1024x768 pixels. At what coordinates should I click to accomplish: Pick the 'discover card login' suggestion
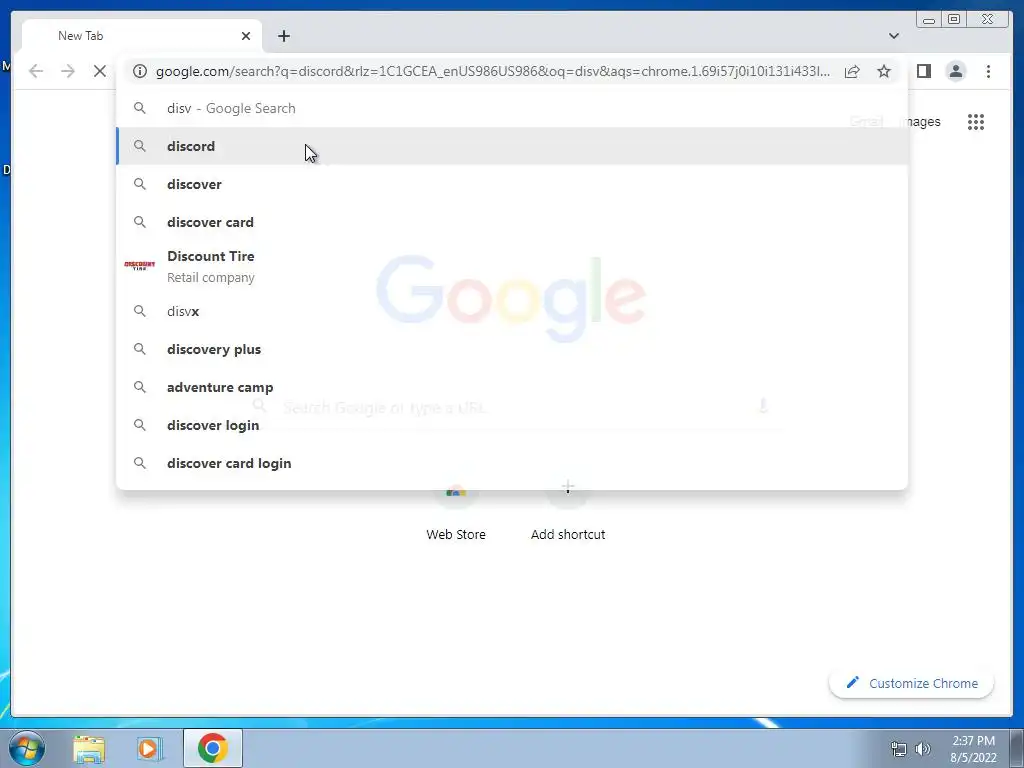pyautogui.click(x=512, y=463)
